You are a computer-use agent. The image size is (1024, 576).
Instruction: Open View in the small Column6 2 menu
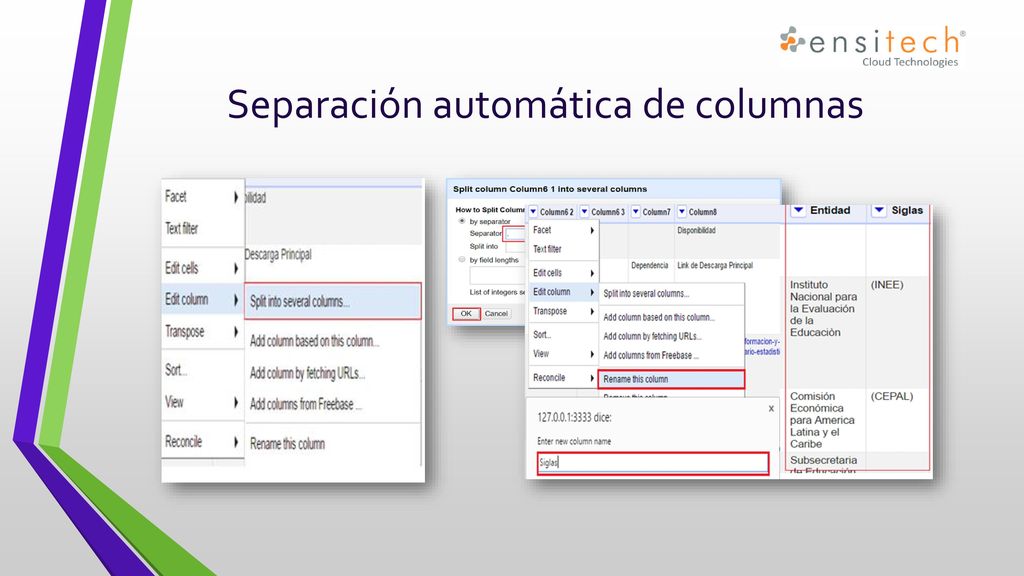point(564,354)
